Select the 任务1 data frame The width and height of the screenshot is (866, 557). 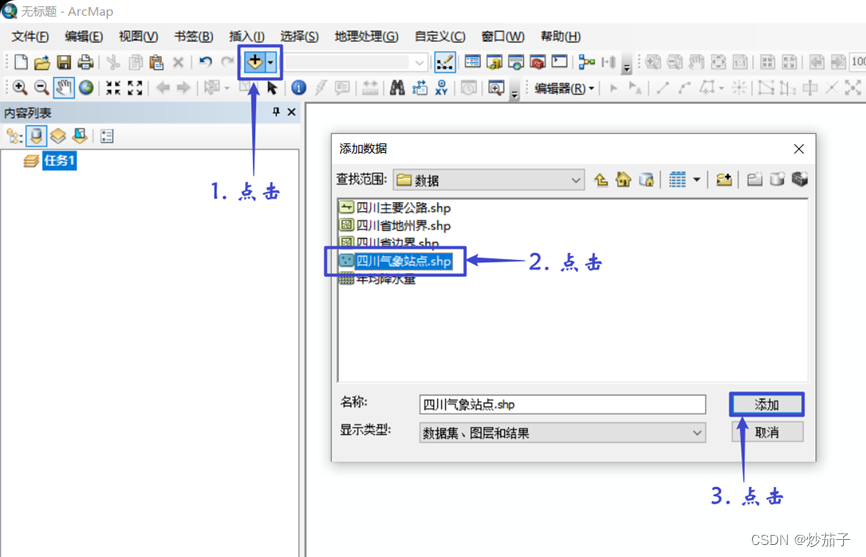coord(59,161)
